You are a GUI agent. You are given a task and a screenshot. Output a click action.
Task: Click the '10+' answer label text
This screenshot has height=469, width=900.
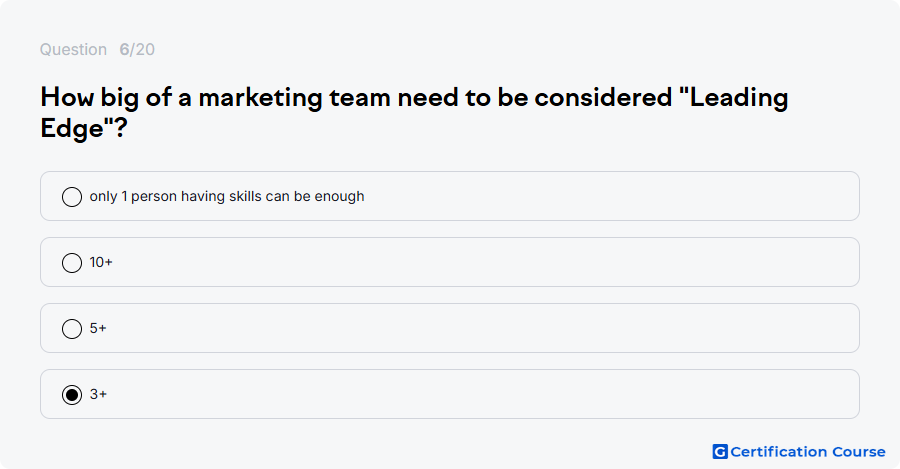point(101,262)
